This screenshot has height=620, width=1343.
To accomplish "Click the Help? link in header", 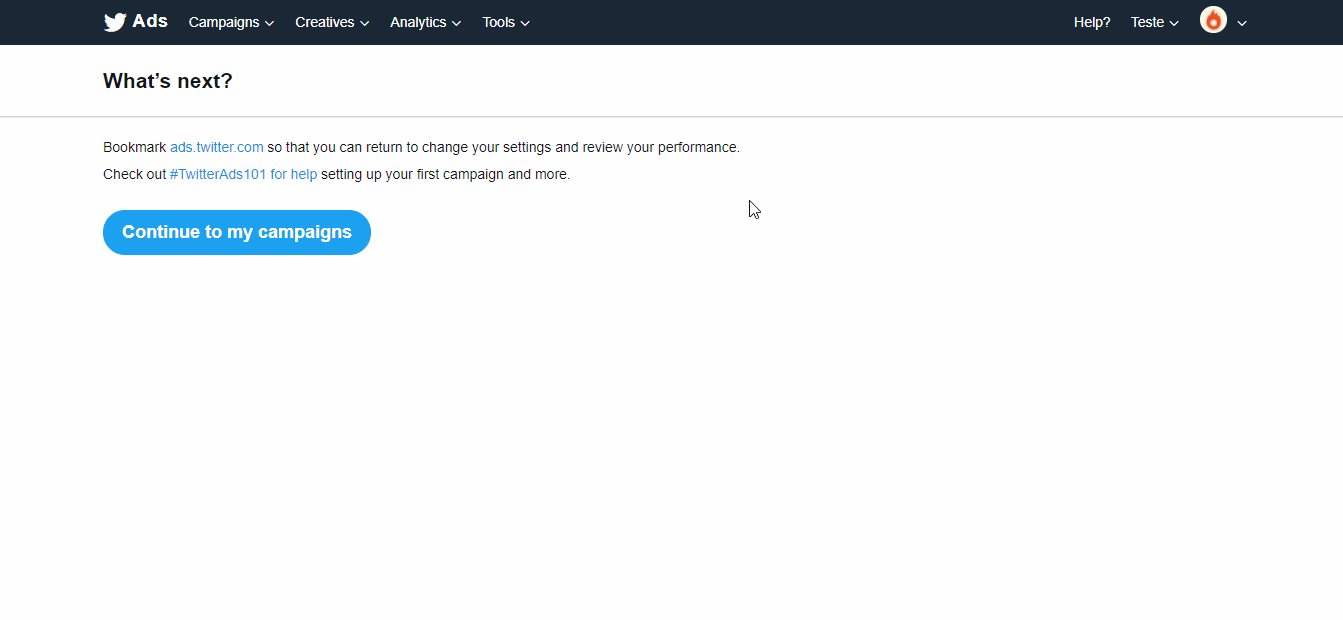I will pyautogui.click(x=1092, y=22).
